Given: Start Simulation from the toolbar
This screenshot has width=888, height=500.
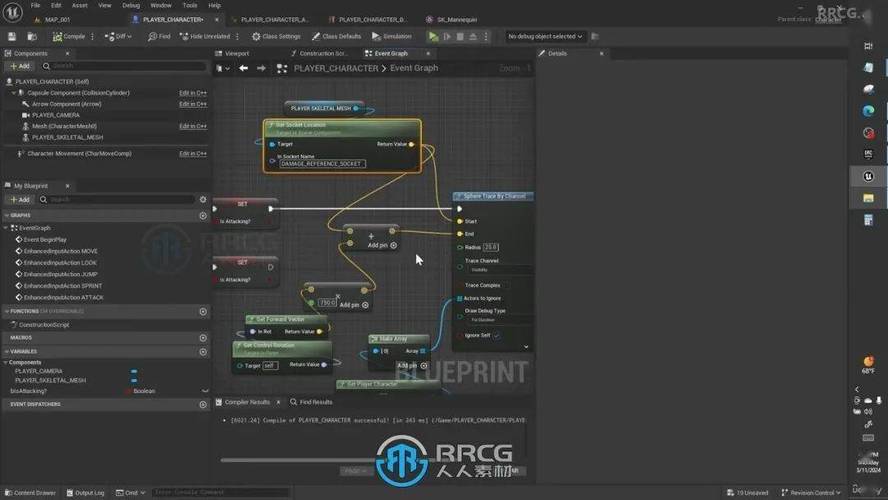Looking at the screenshot, I should [x=392, y=36].
